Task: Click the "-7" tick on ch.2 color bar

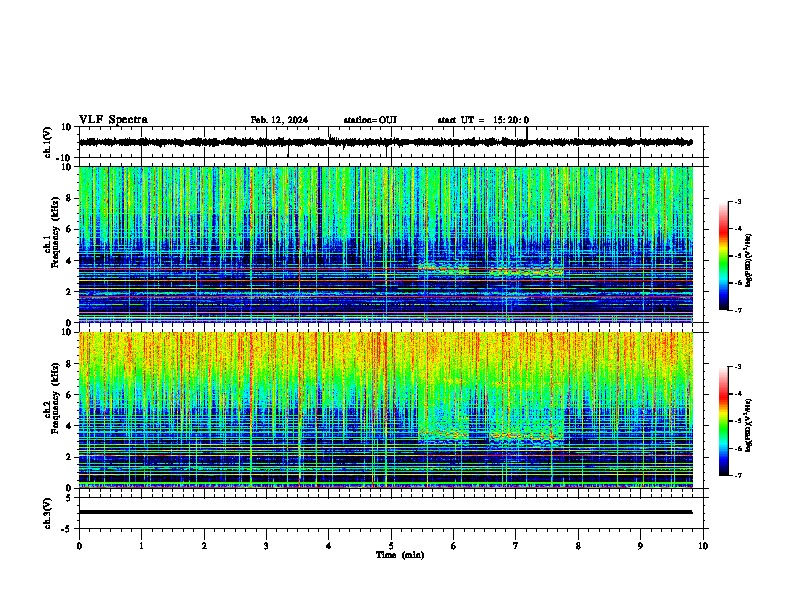Action: (737, 475)
